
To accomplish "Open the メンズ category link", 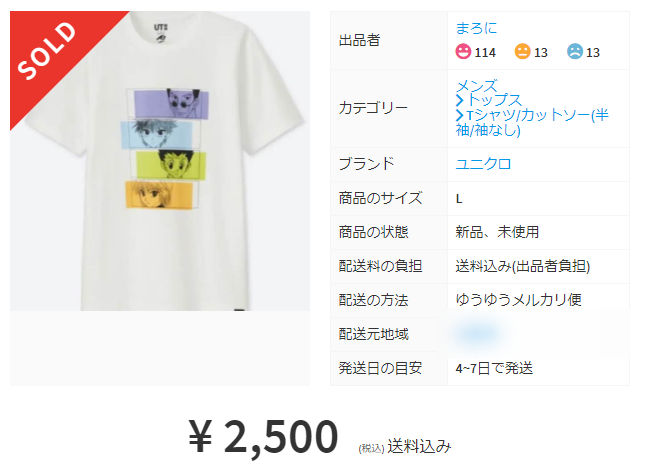I will click(477, 86).
